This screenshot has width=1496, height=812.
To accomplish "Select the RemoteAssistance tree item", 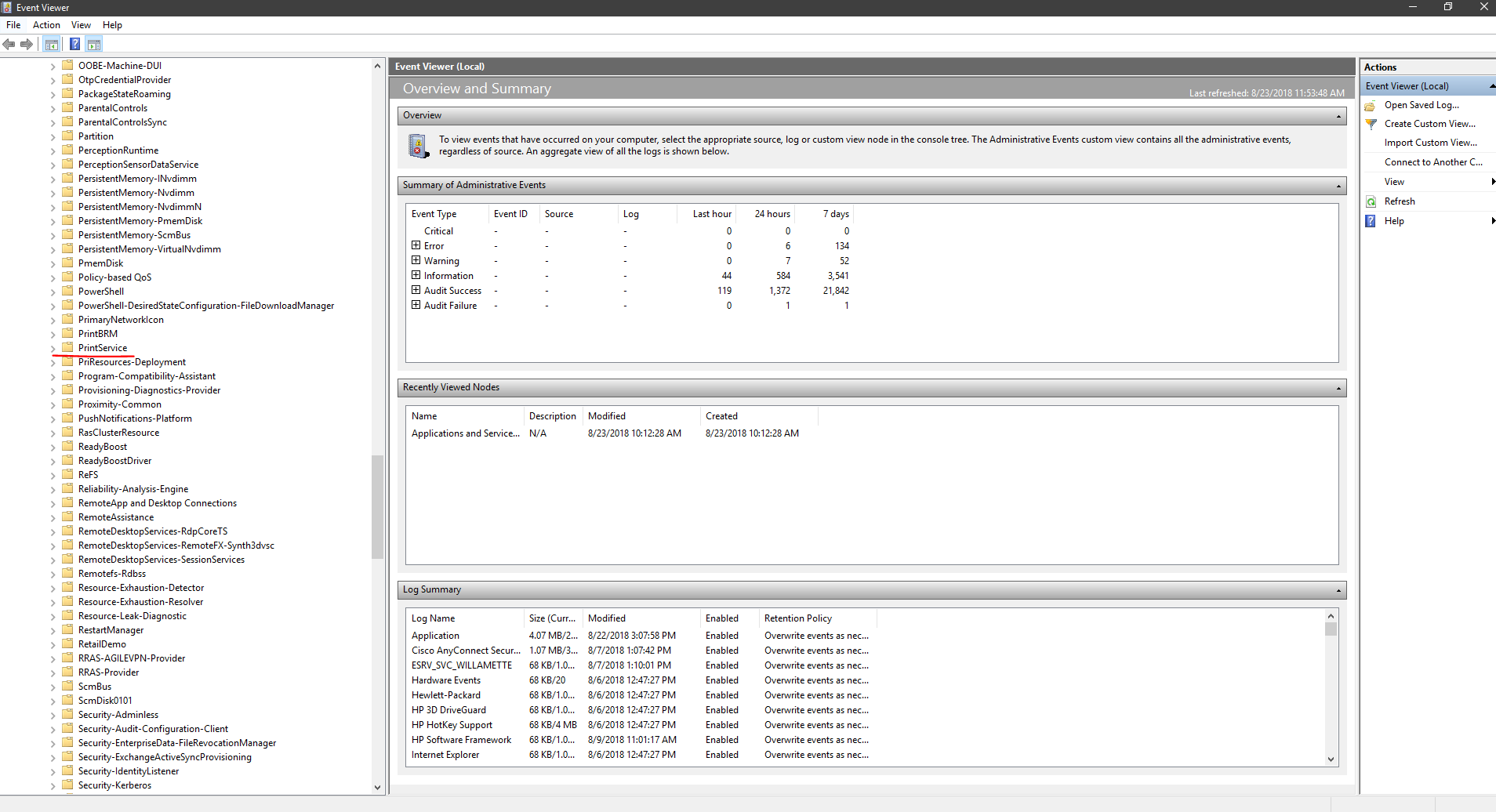I will pyautogui.click(x=116, y=517).
